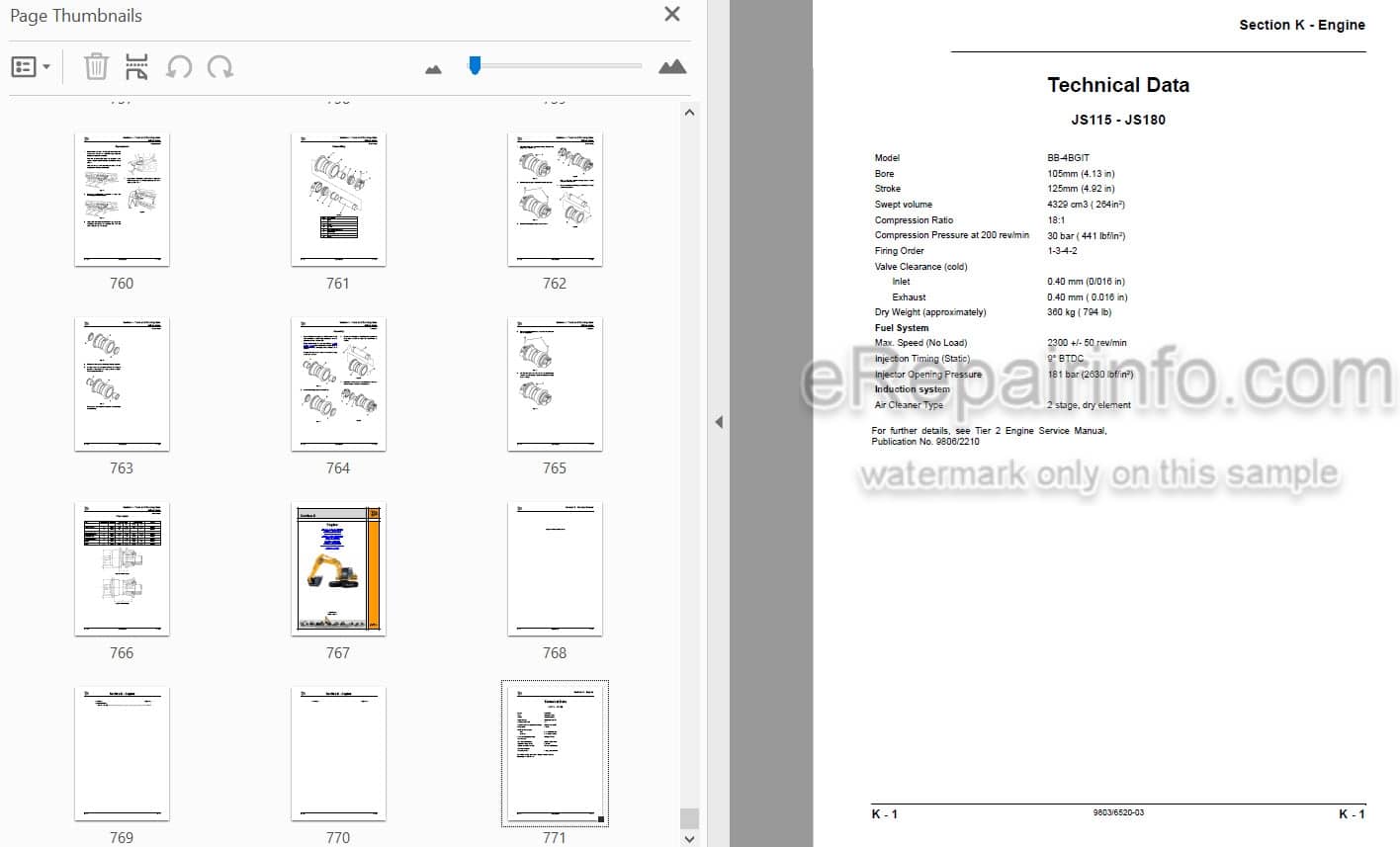The image size is (1400, 847).
Task: Select the page 761 thumbnail
Action: [x=338, y=200]
